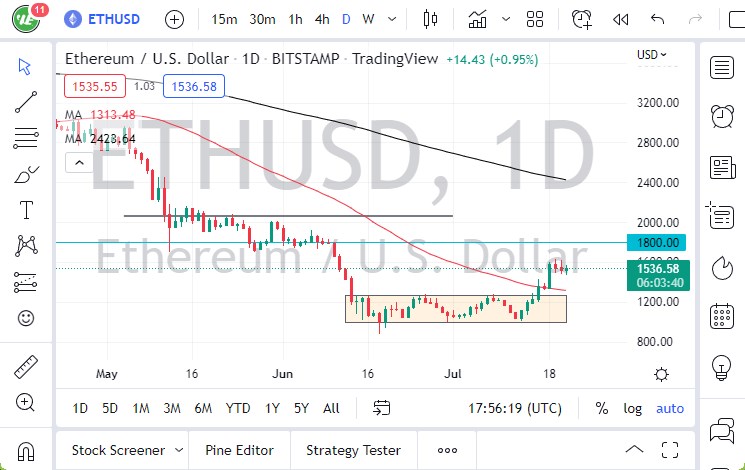Toggle percent scale mode

(602, 408)
